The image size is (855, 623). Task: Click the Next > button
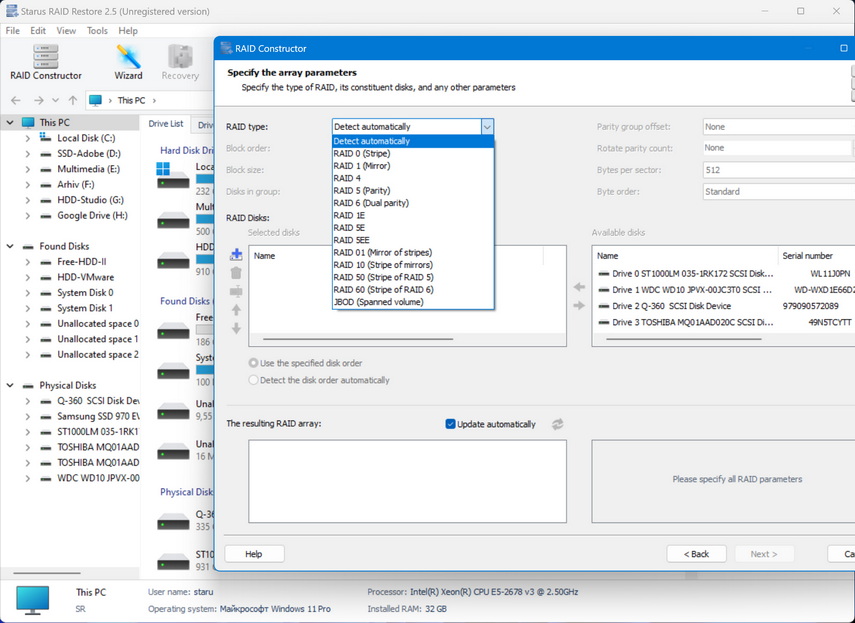[x=764, y=554]
